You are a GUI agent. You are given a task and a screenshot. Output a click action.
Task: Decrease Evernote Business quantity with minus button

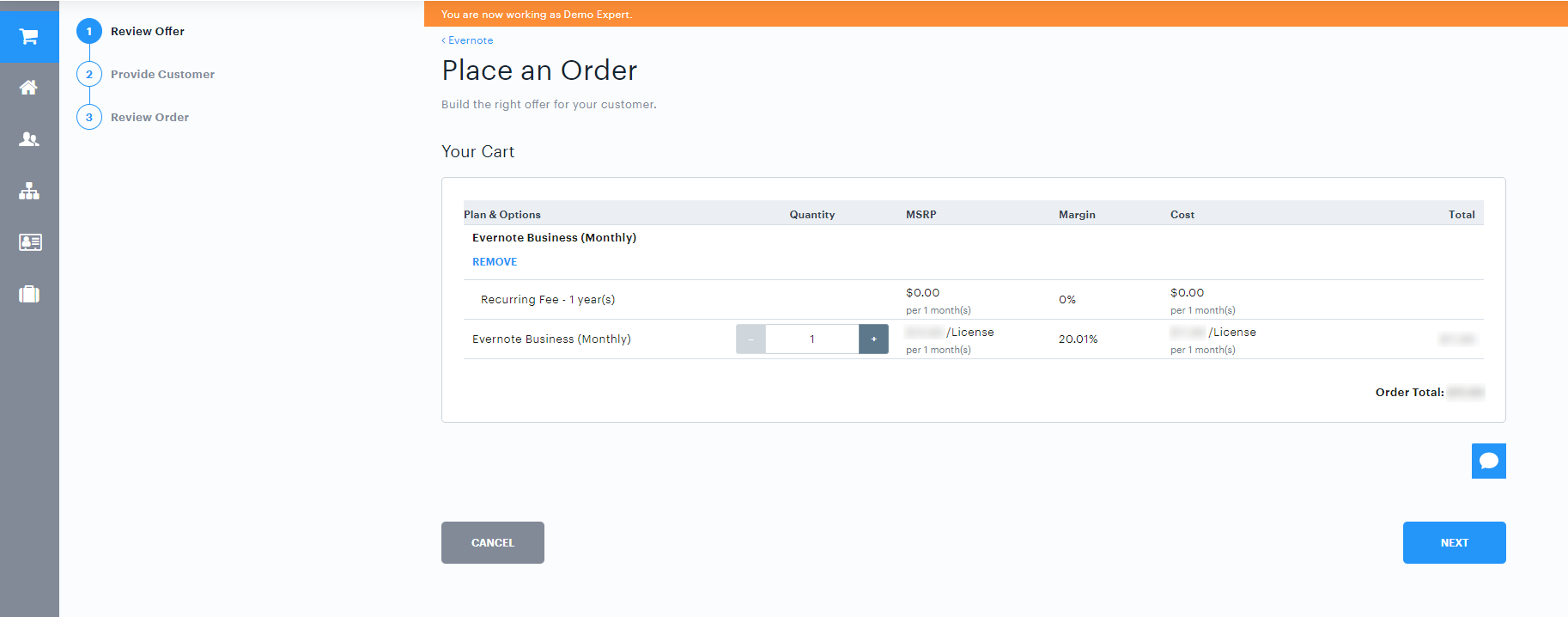(x=751, y=339)
